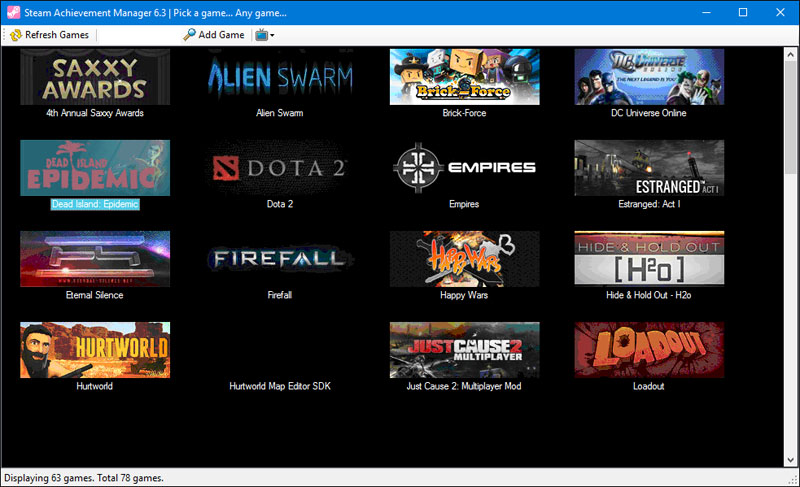Viewport: 800px width, 487px height.
Task: Click the '4th Annual Saxxy Awards' label
Action: click(x=95, y=113)
